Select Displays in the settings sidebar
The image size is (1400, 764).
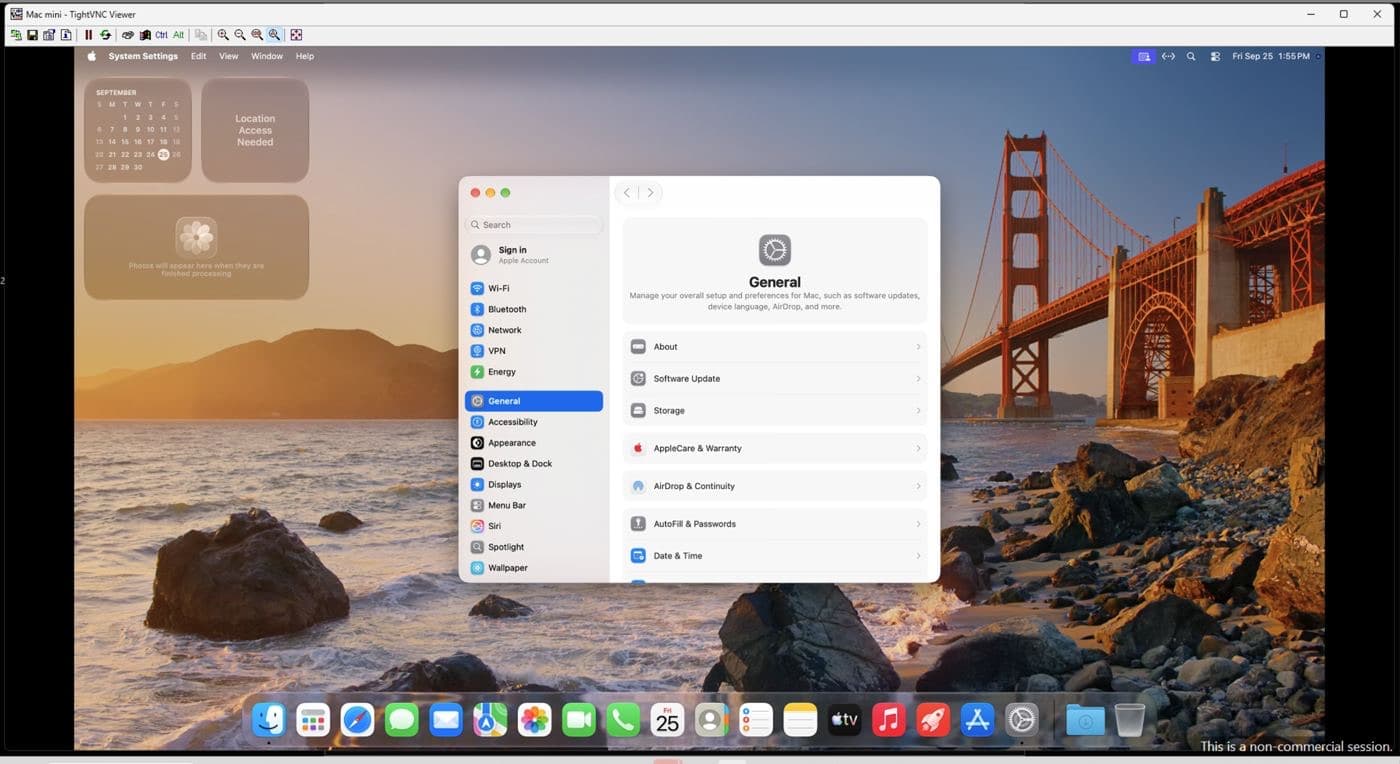pyautogui.click(x=534, y=484)
